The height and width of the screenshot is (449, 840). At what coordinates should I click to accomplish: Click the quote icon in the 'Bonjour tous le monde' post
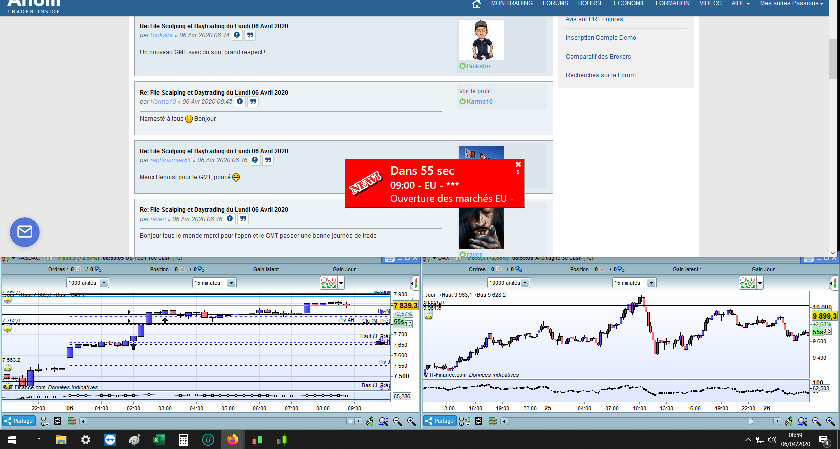tap(243, 218)
